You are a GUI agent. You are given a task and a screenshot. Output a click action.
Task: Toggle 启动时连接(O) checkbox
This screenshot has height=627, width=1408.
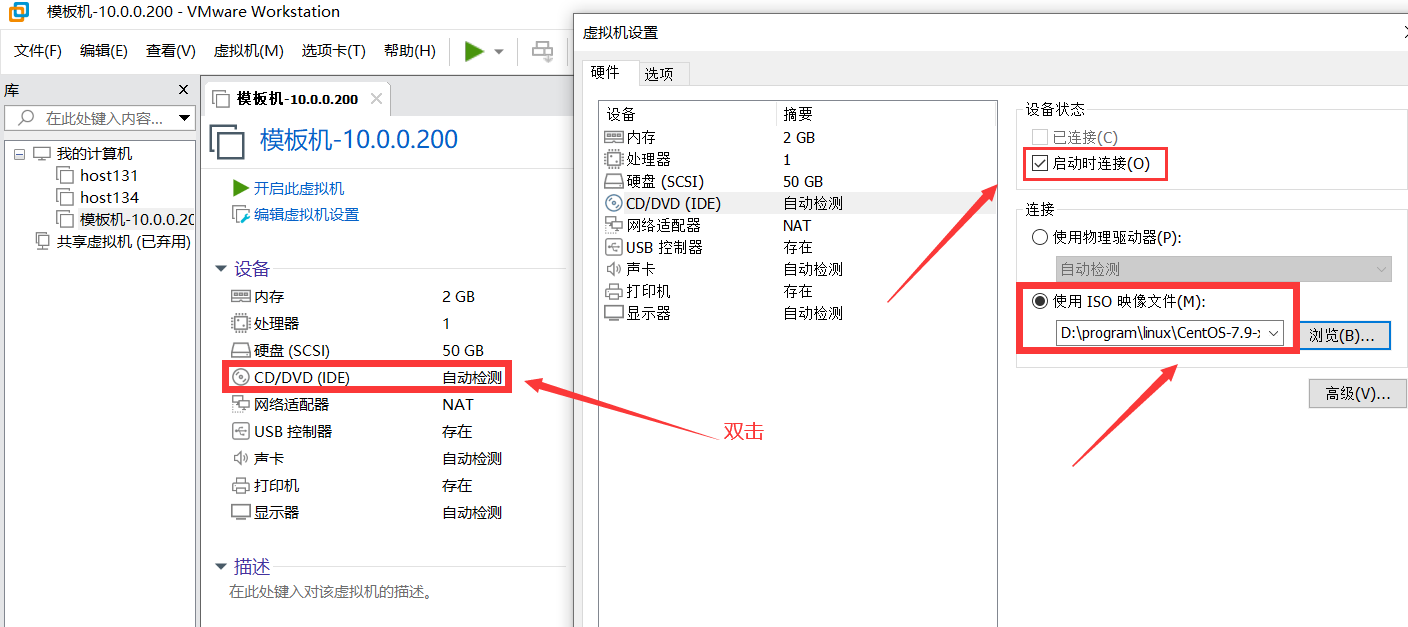click(1040, 164)
